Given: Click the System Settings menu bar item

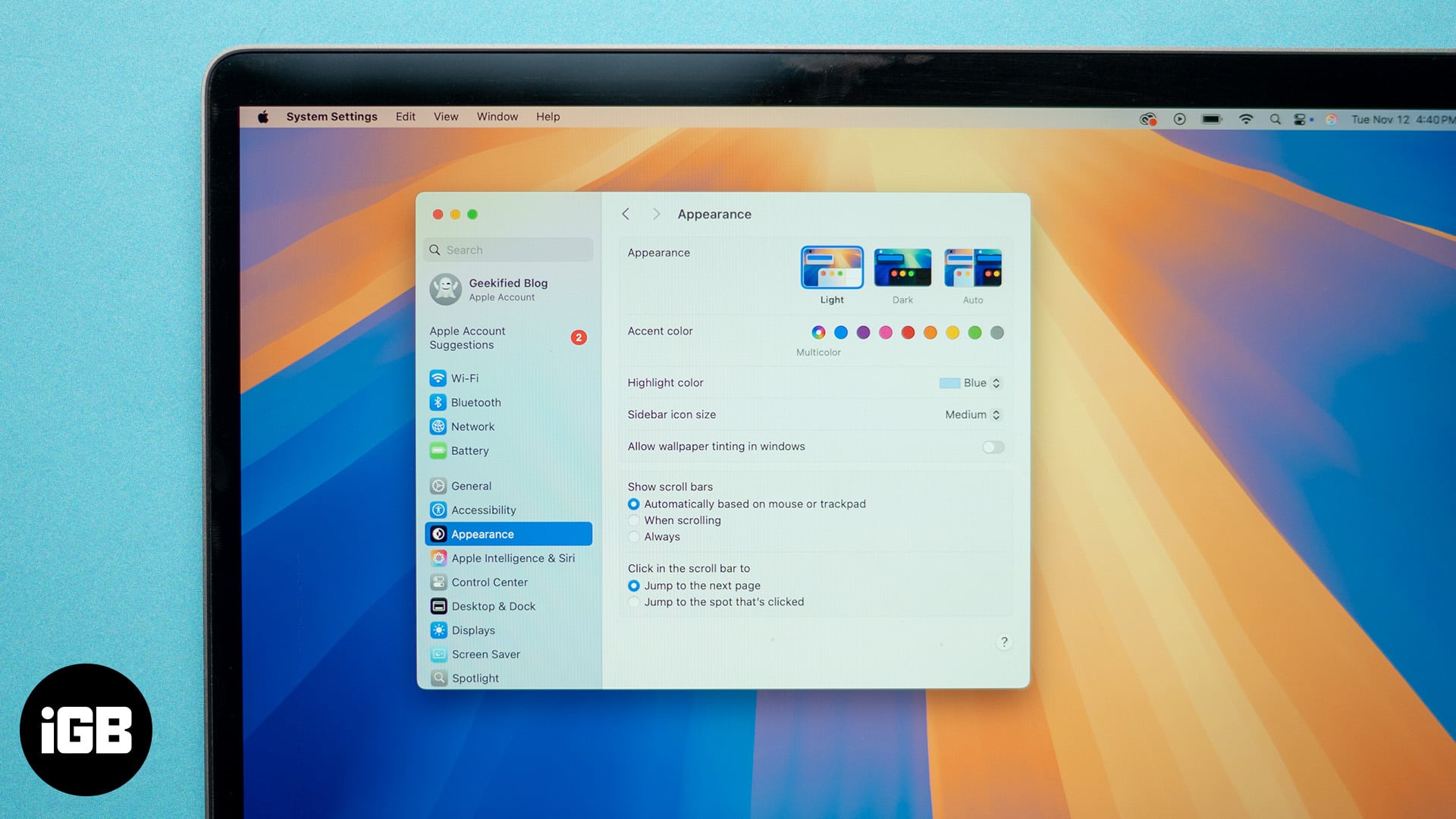Looking at the screenshot, I should [330, 116].
